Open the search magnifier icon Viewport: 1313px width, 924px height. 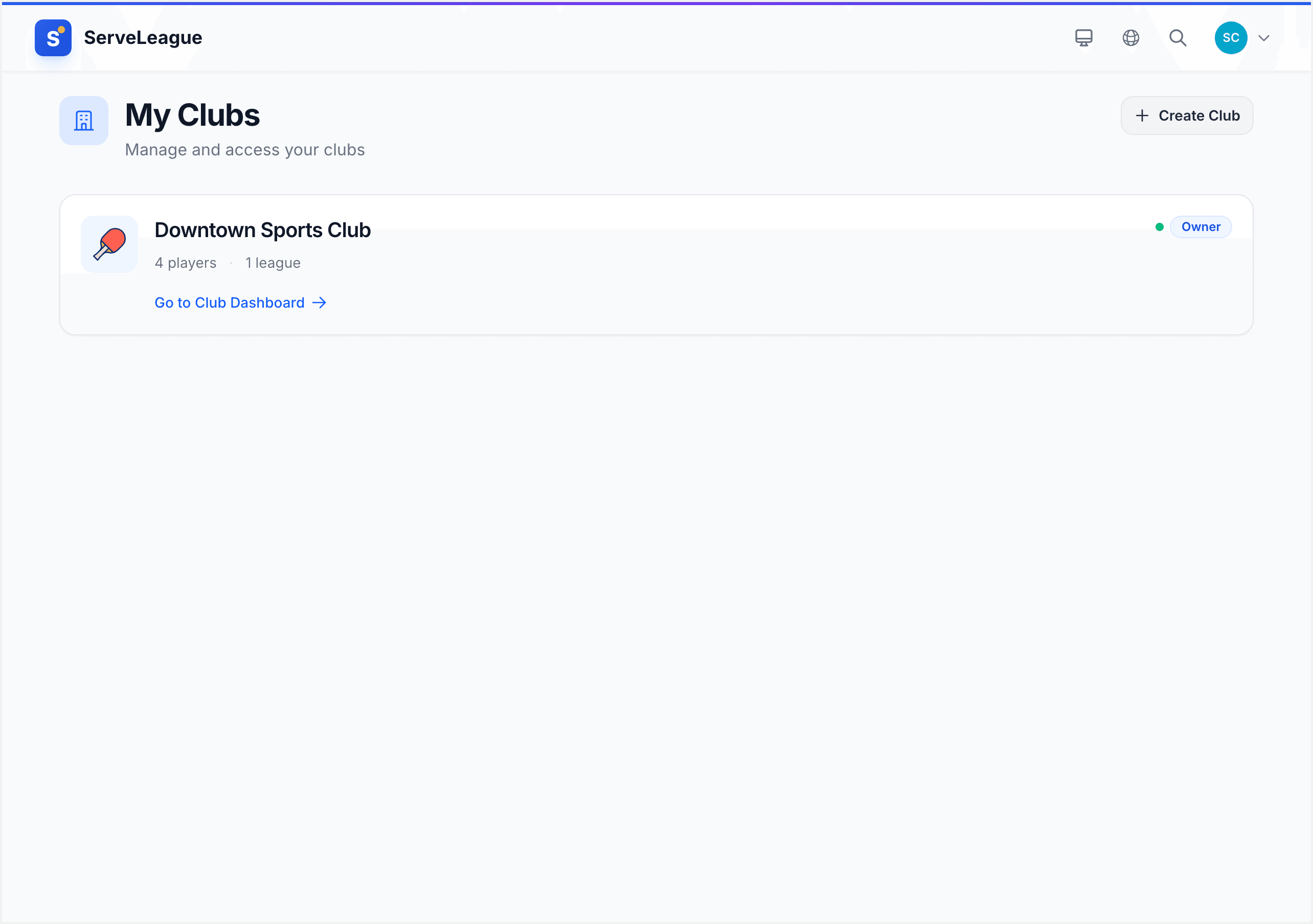coord(1178,38)
